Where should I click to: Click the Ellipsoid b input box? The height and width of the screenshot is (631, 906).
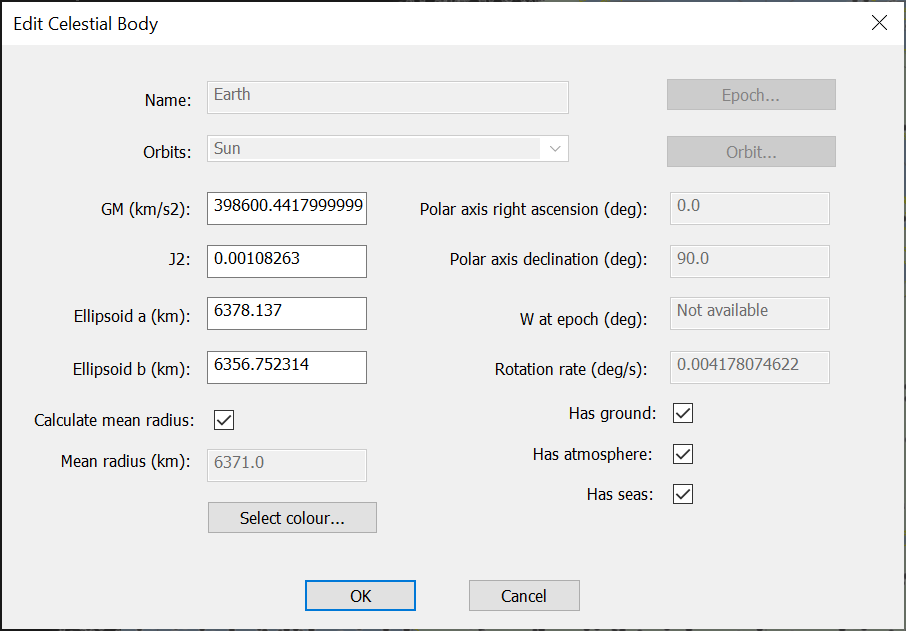[x=287, y=366]
